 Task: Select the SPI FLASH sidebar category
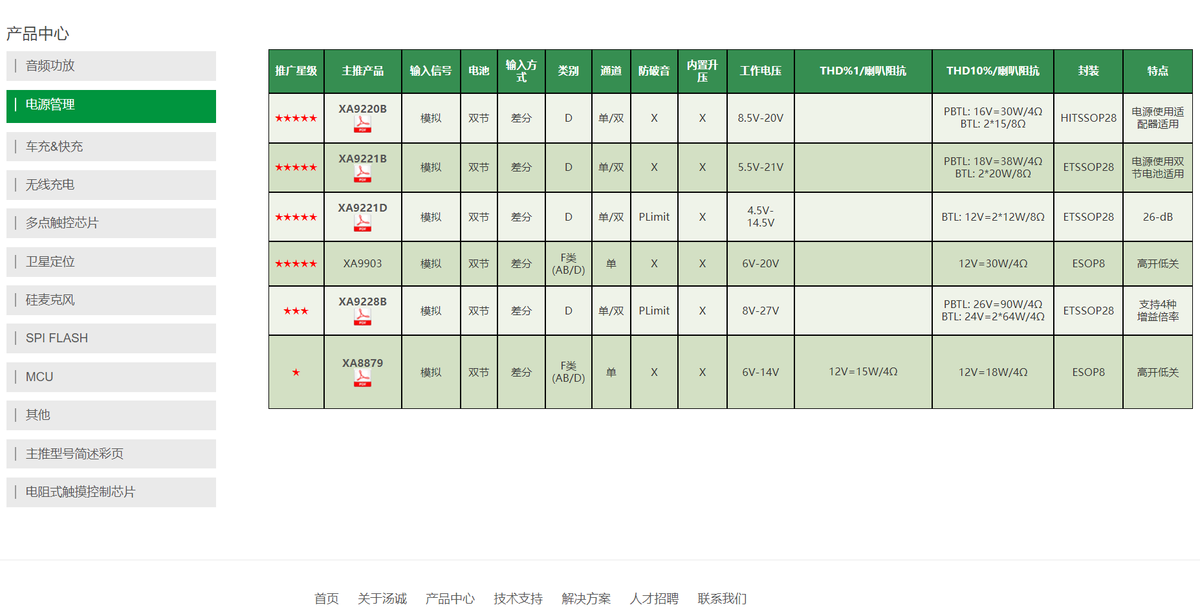110,338
